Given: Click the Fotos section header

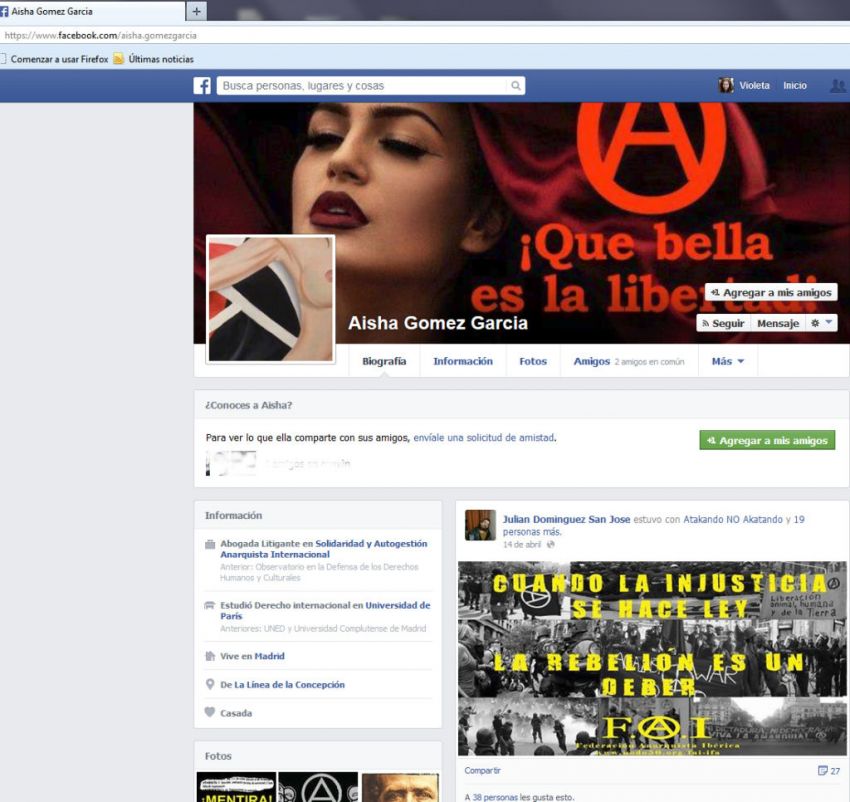Looking at the screenshot, I should click(218, 756).
